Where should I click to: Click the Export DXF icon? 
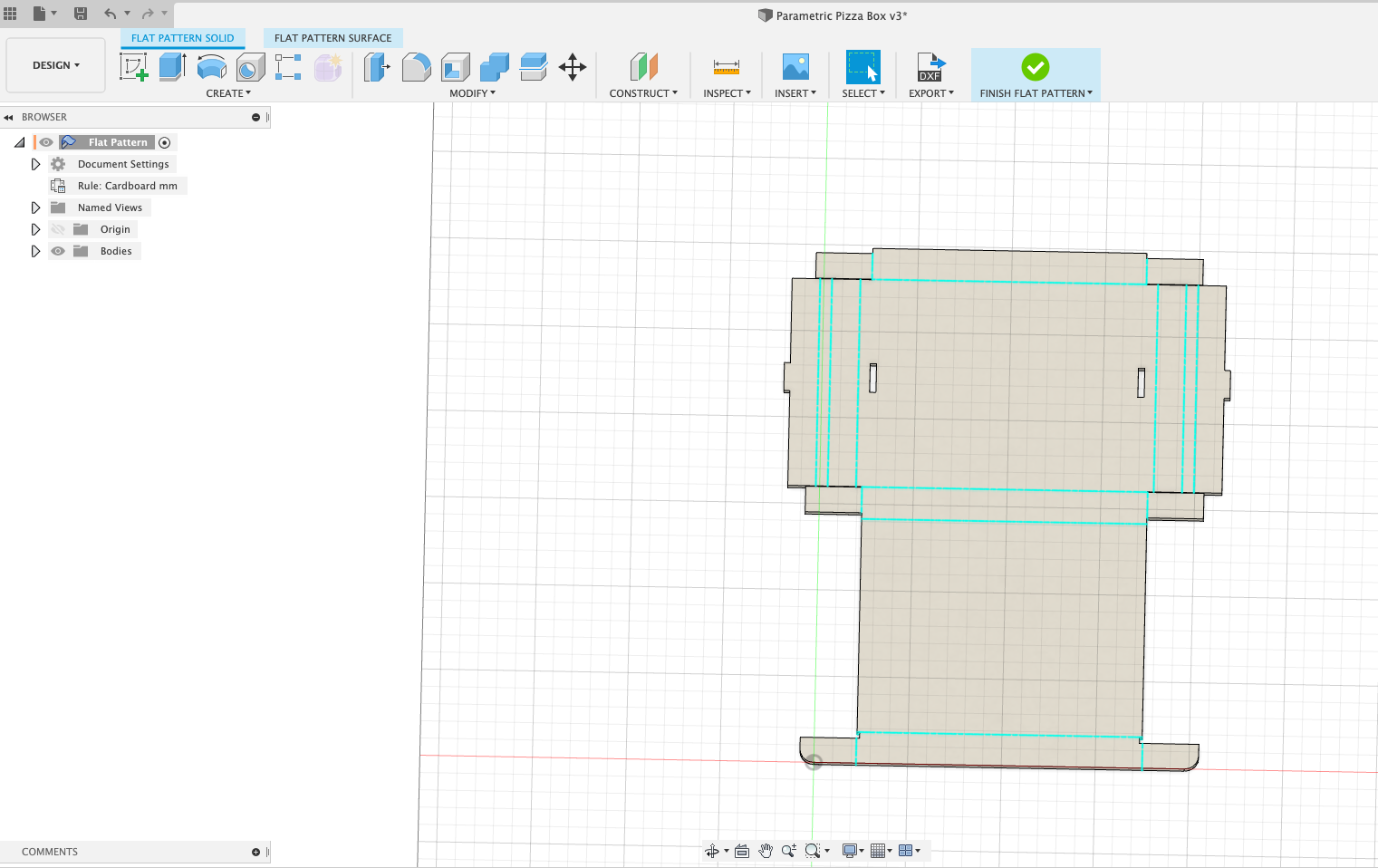click(931, 66)
